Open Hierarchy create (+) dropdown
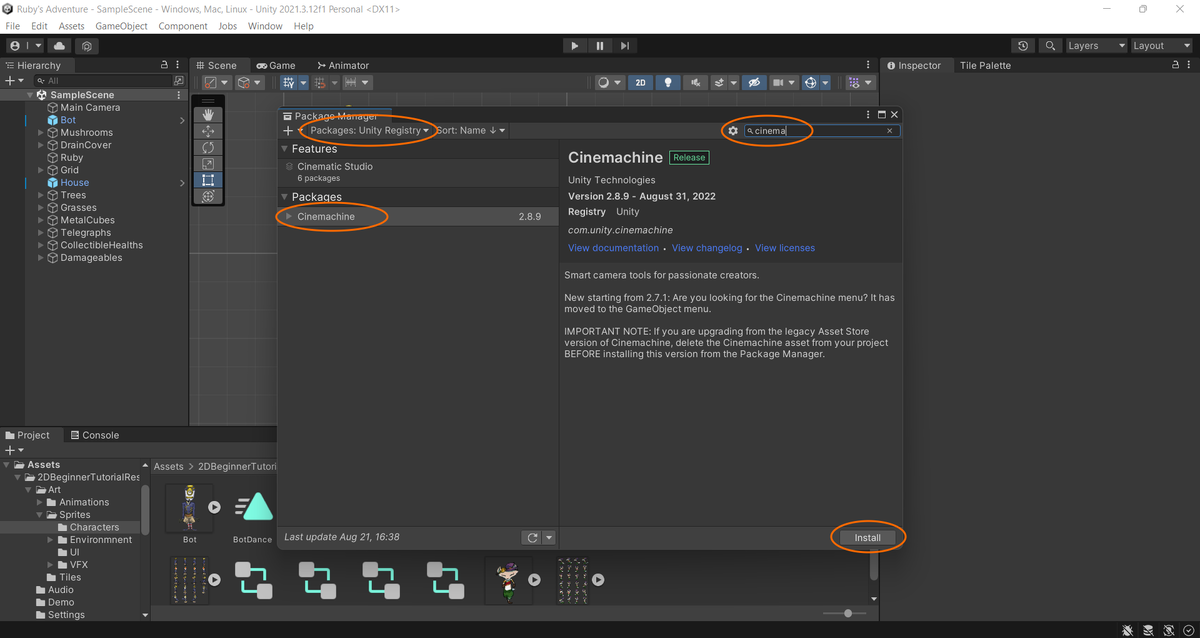Image resolution: width=1200 pixels, height=638 pixels. [x=13, y=81]
